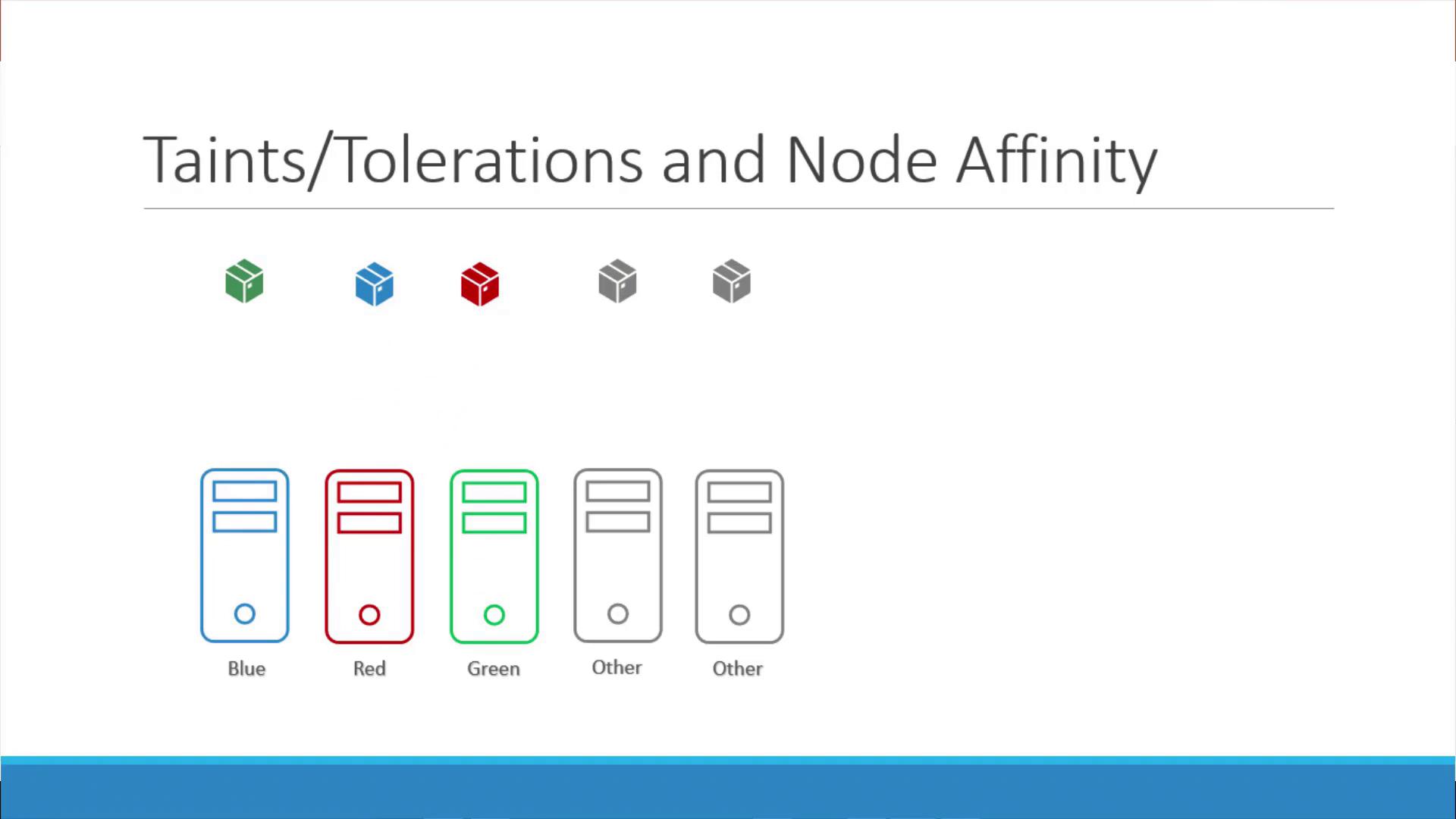Image resolution: width=1456 pixels, height=819 pixels.
Task: Toggle the Blue node circle indicator
Action: pos(244,614)
